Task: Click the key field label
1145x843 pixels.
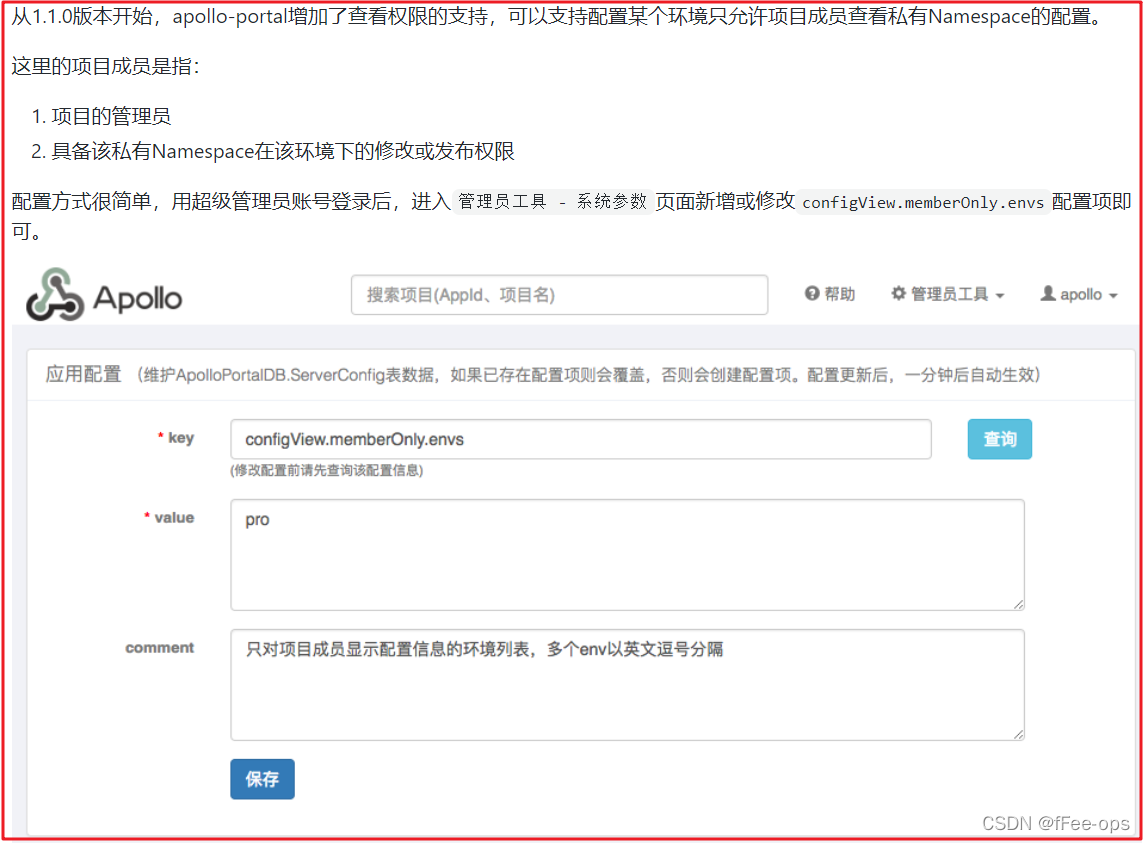Action: (x=181, y=438)
